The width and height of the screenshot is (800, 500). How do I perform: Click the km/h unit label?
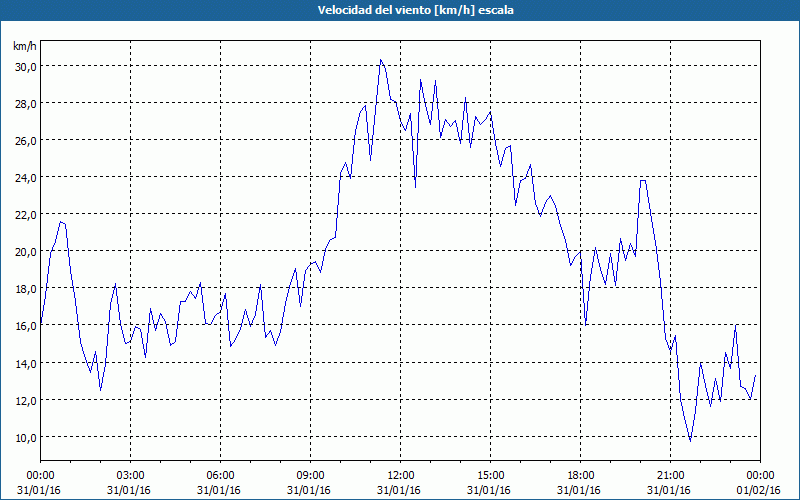click(24, 46)
